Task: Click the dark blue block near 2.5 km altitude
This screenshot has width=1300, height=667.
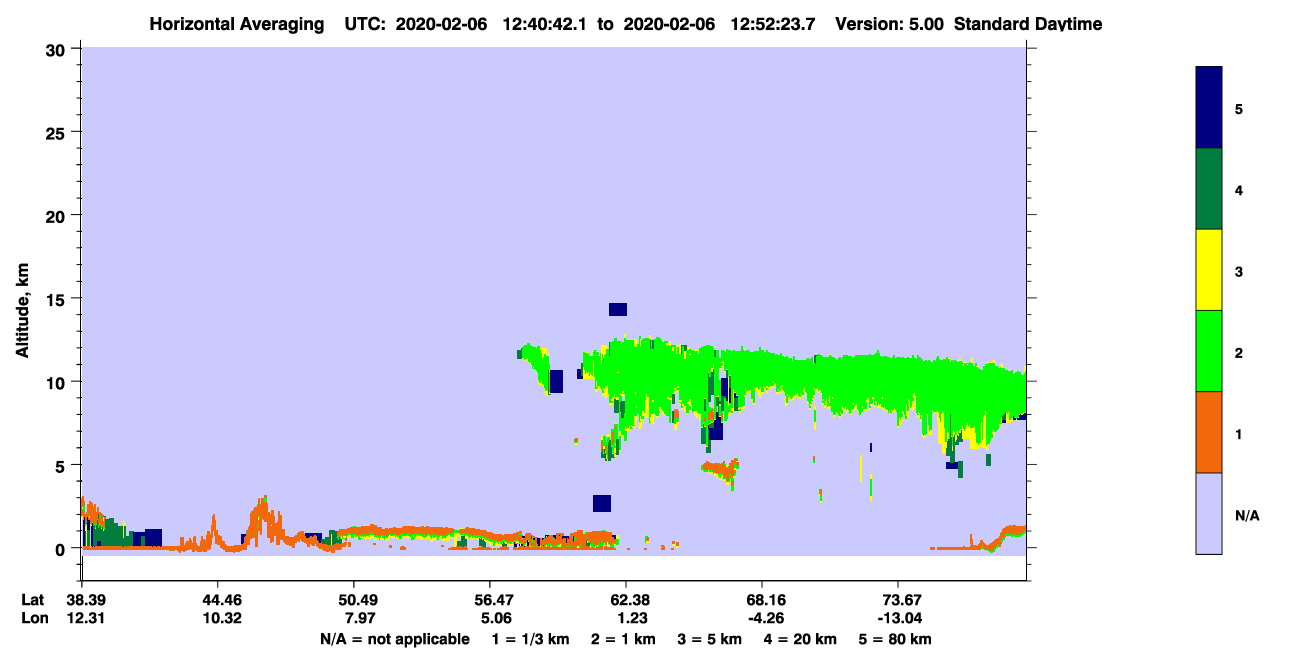Action: pos(602,503)
